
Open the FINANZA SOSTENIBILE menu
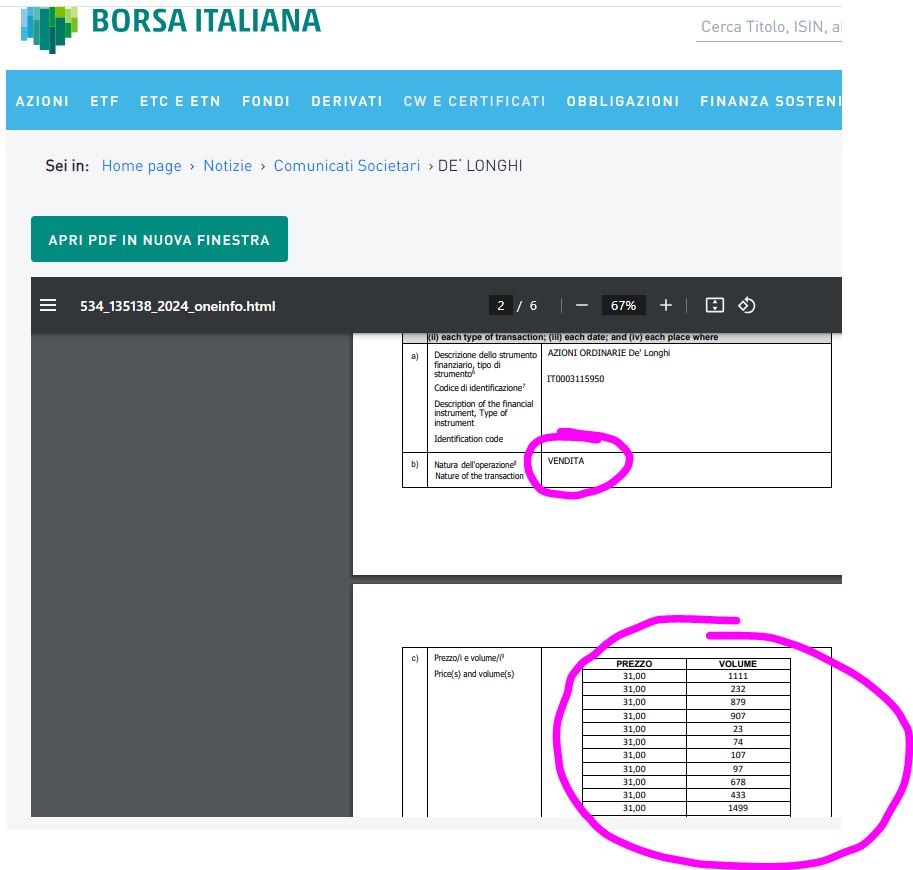[x=771, y=101]
